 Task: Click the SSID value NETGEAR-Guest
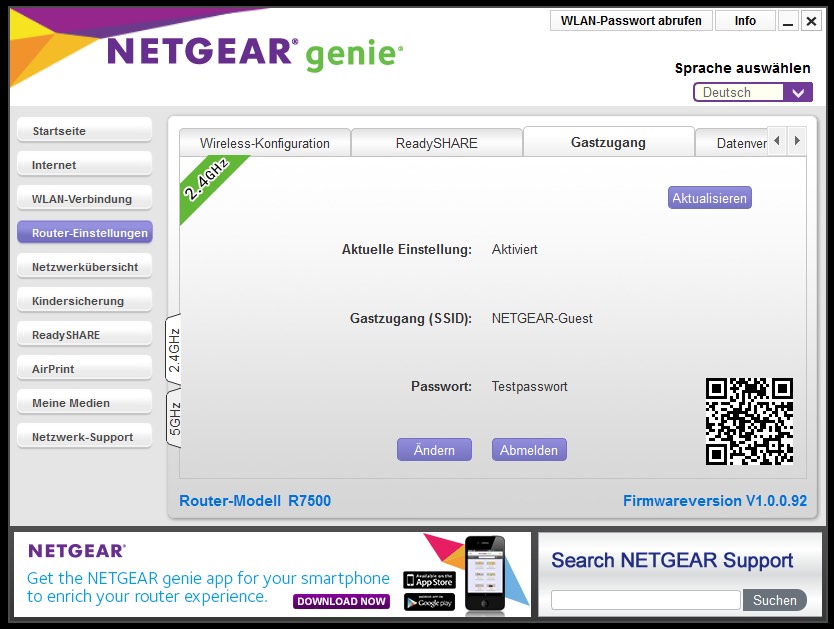(542, 318)
